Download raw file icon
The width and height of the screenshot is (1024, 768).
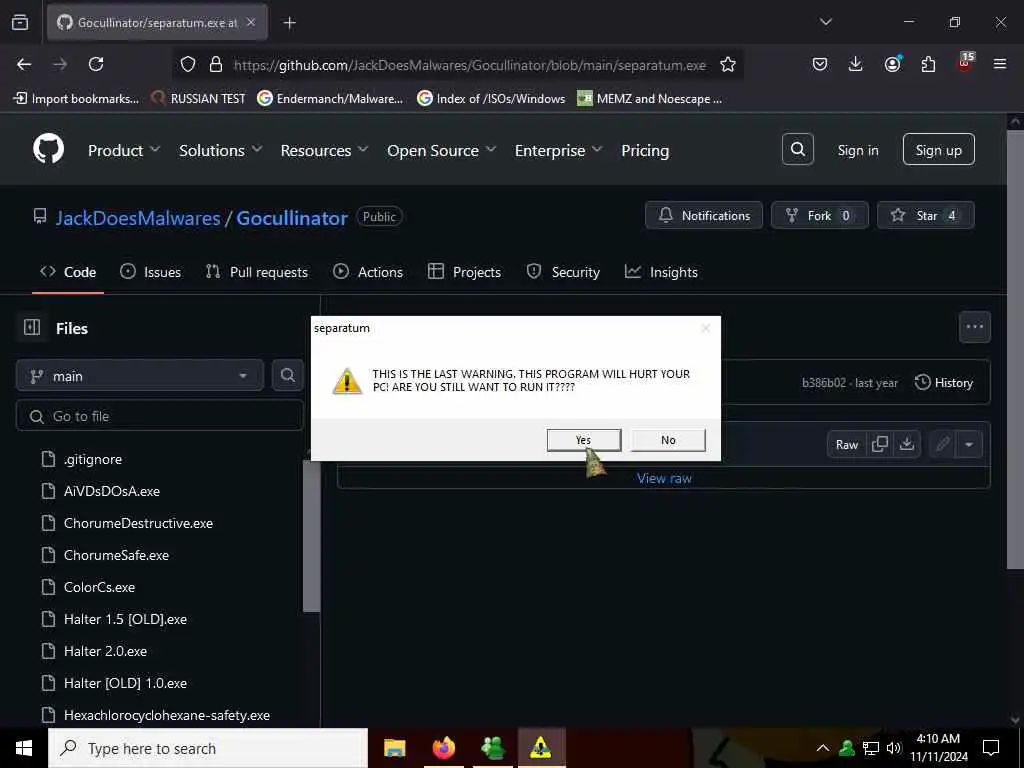point(906,445)
